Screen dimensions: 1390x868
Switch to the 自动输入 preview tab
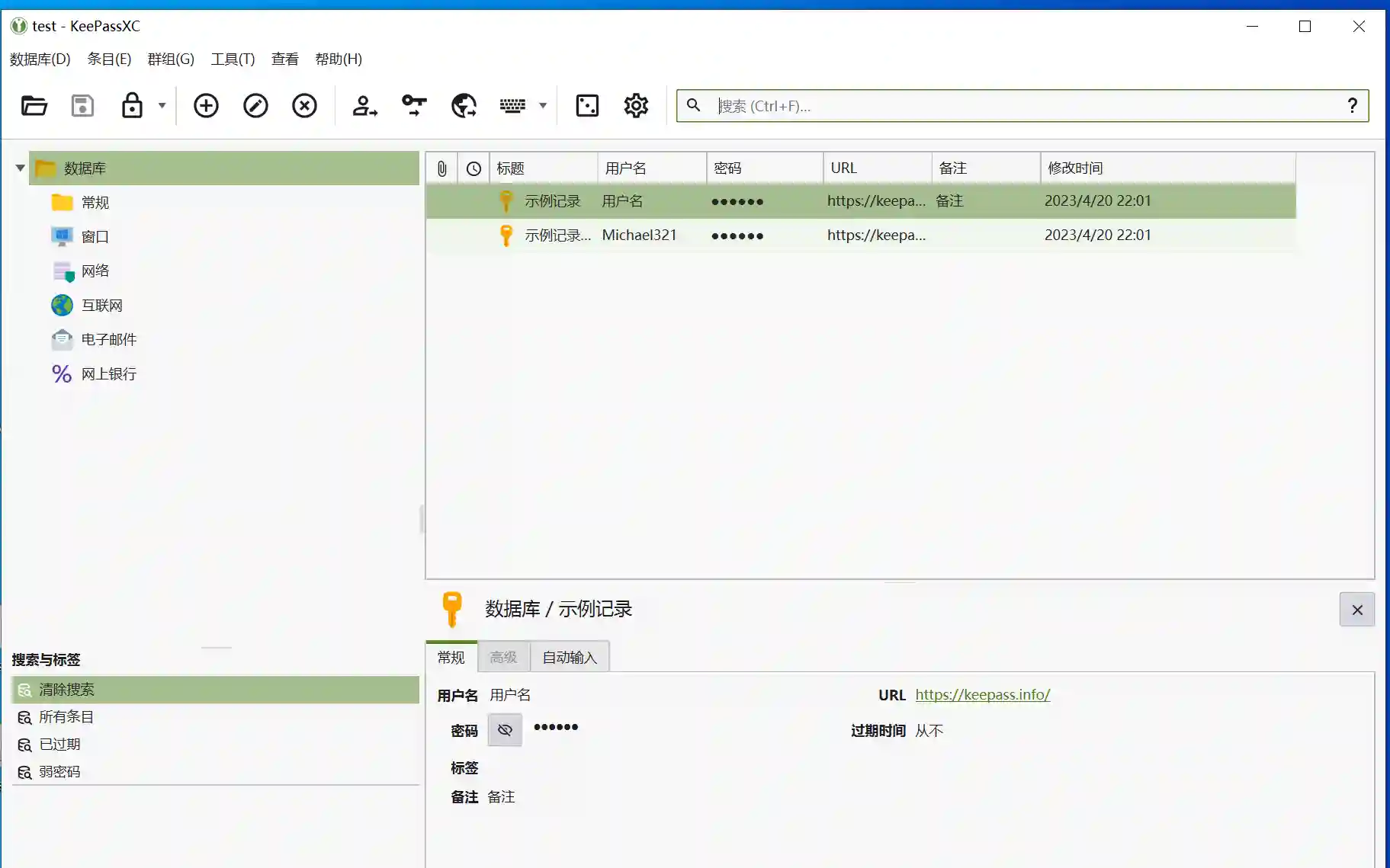point(570,657)
